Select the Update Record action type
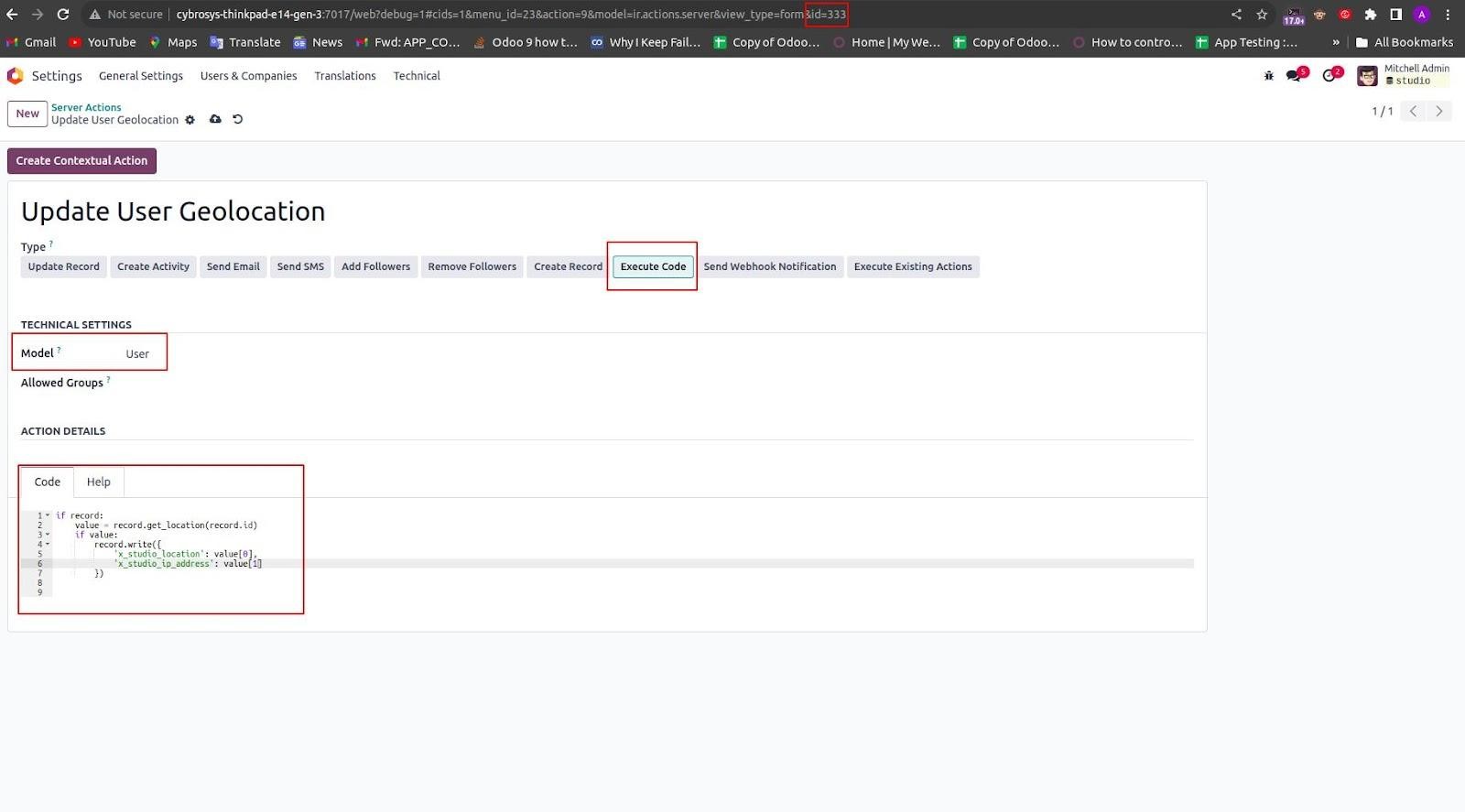Screen dimensions: 1465x812 [x=64, y=266]
